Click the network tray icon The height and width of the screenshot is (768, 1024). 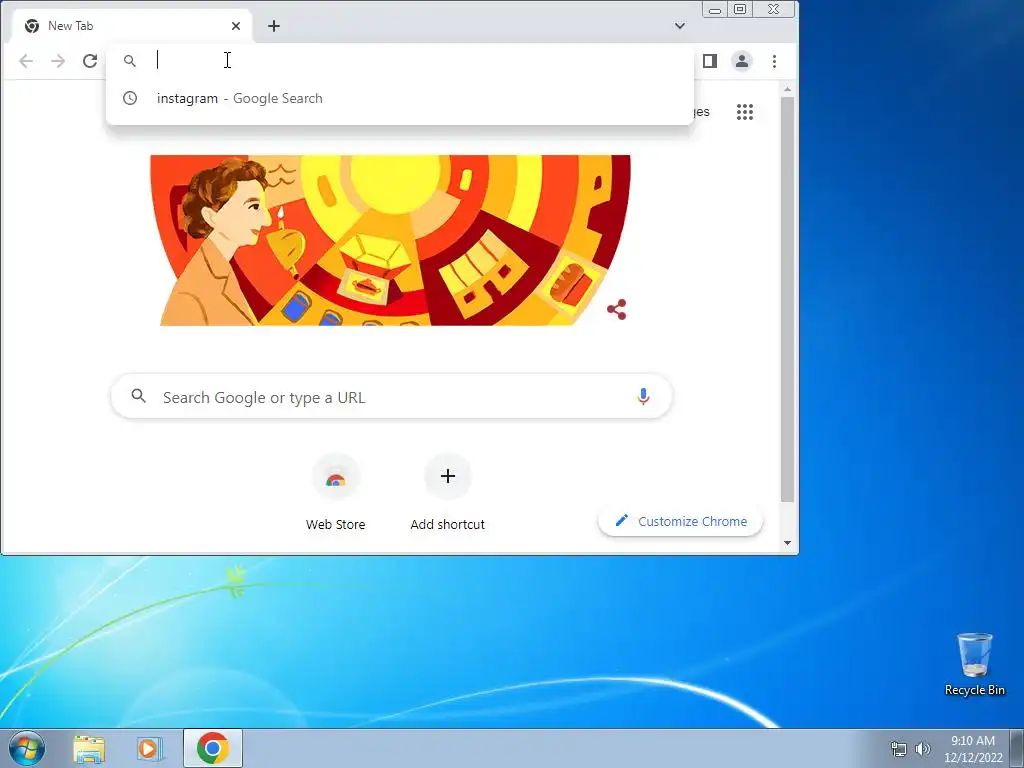coord(899,749)
